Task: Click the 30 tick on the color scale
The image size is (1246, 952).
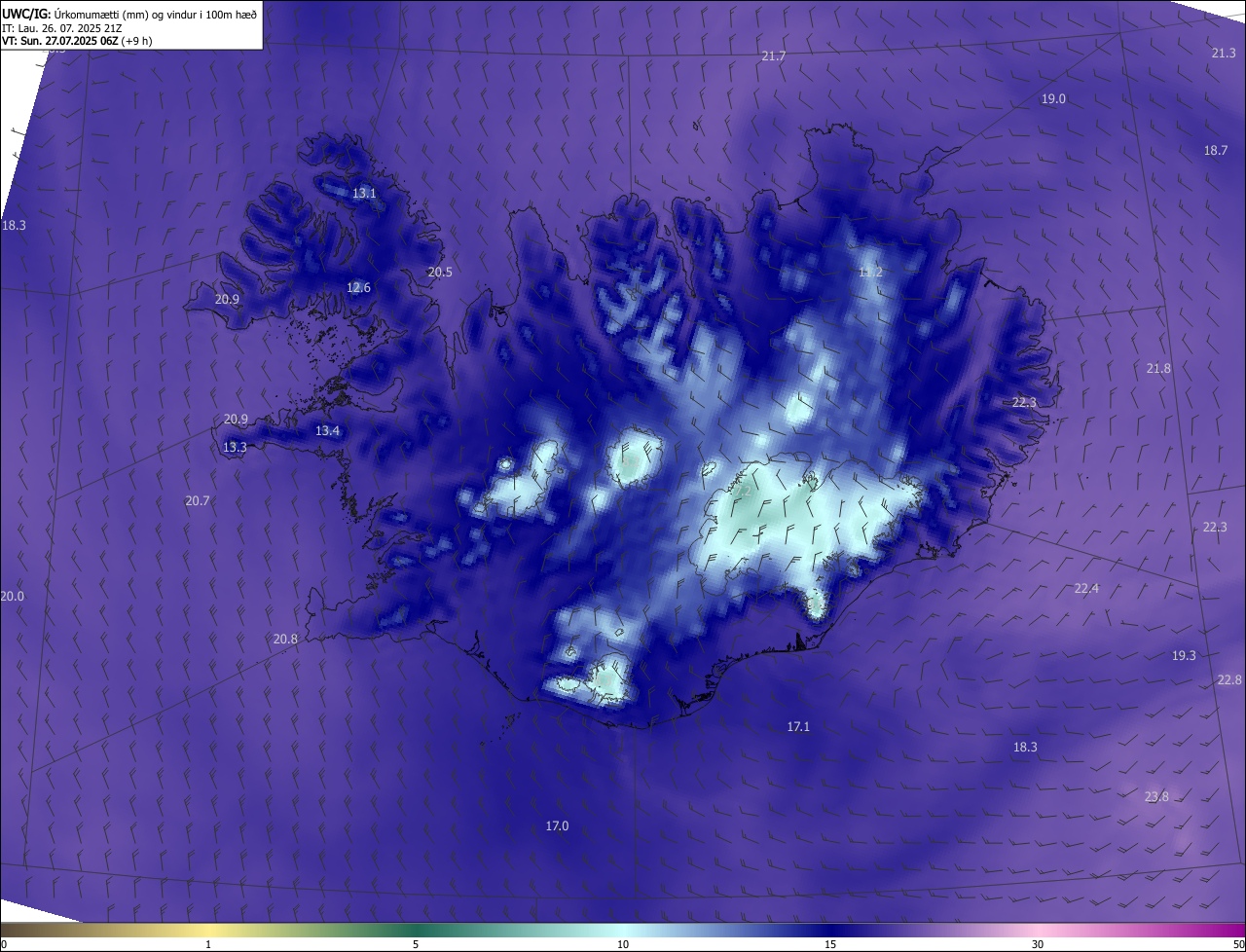Action: 1038,944
